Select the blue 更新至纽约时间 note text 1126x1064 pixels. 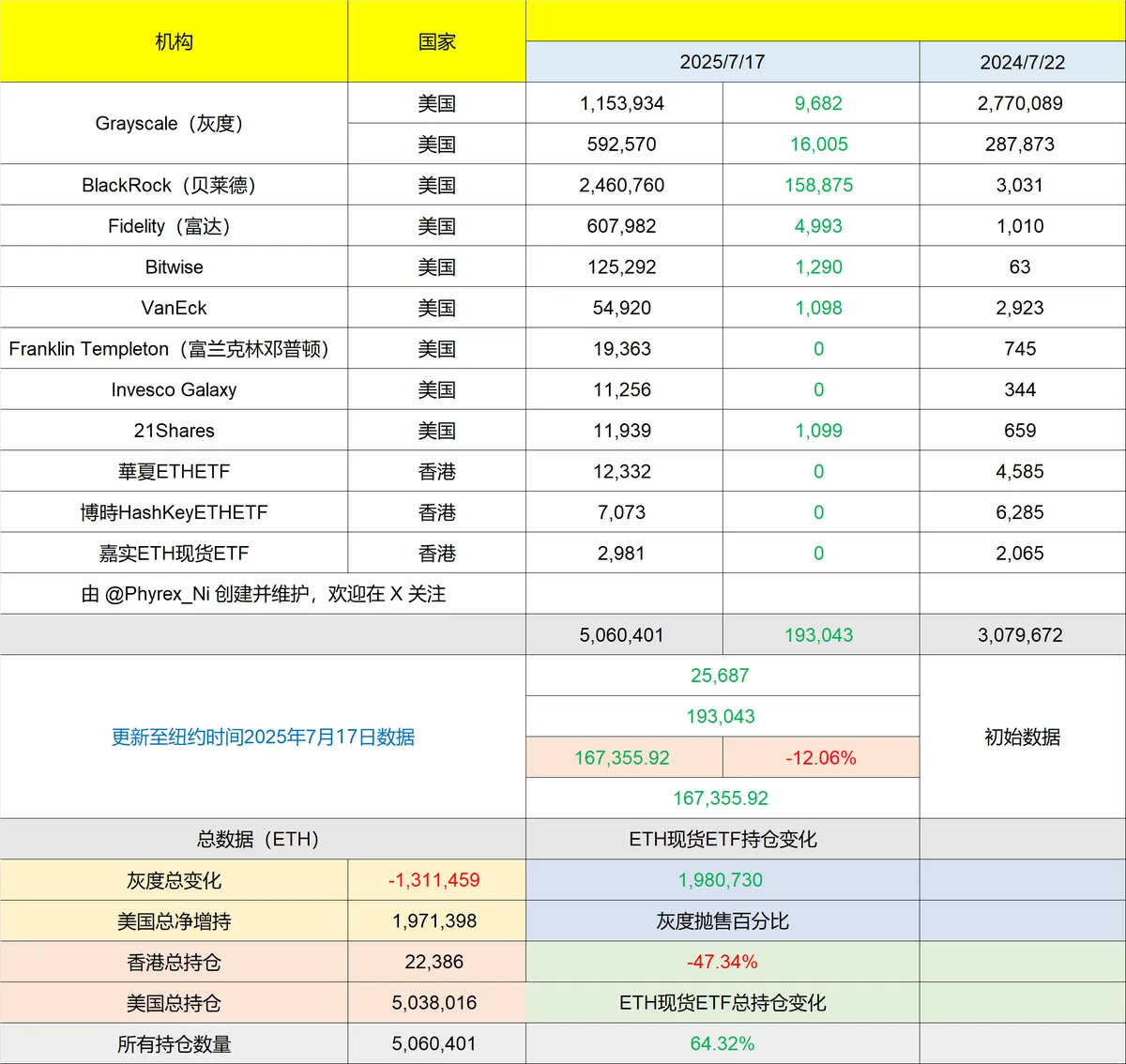click(263, 737)
